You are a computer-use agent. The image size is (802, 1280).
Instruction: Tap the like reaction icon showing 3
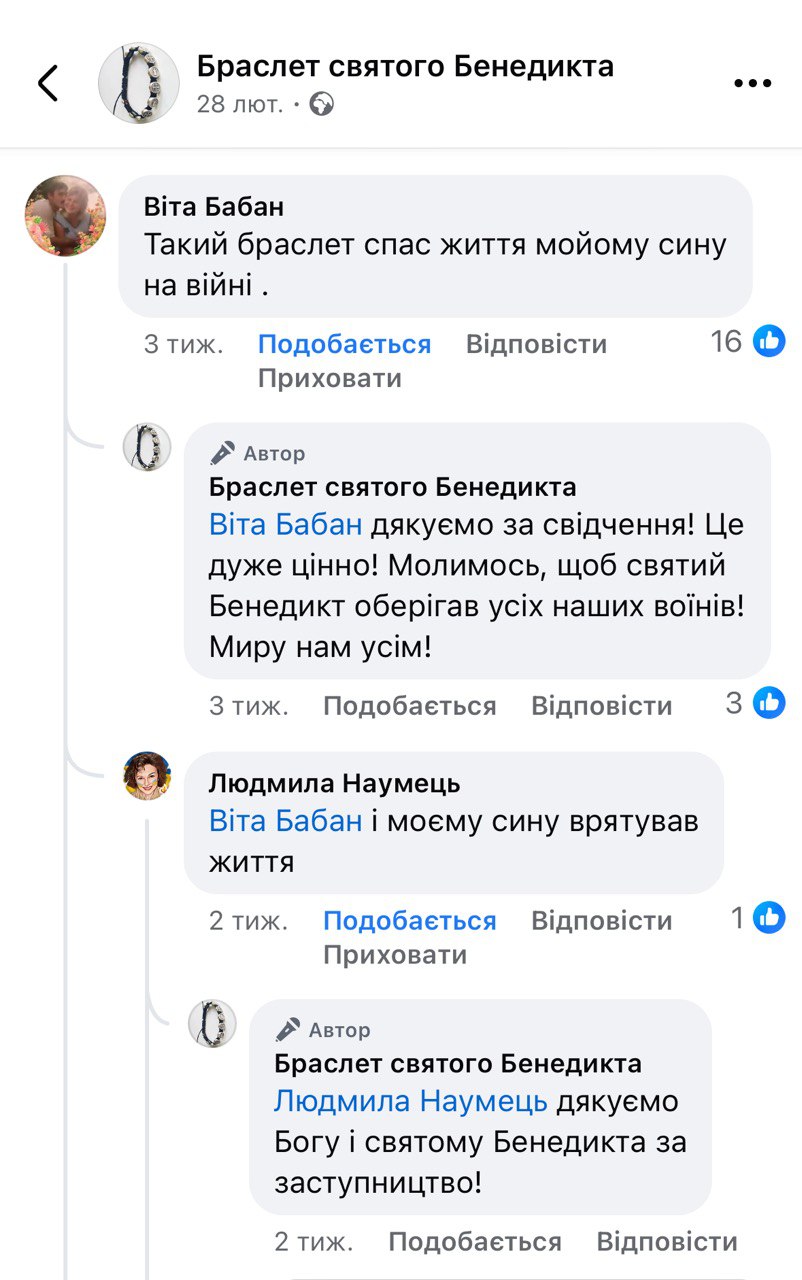(769, 703)
